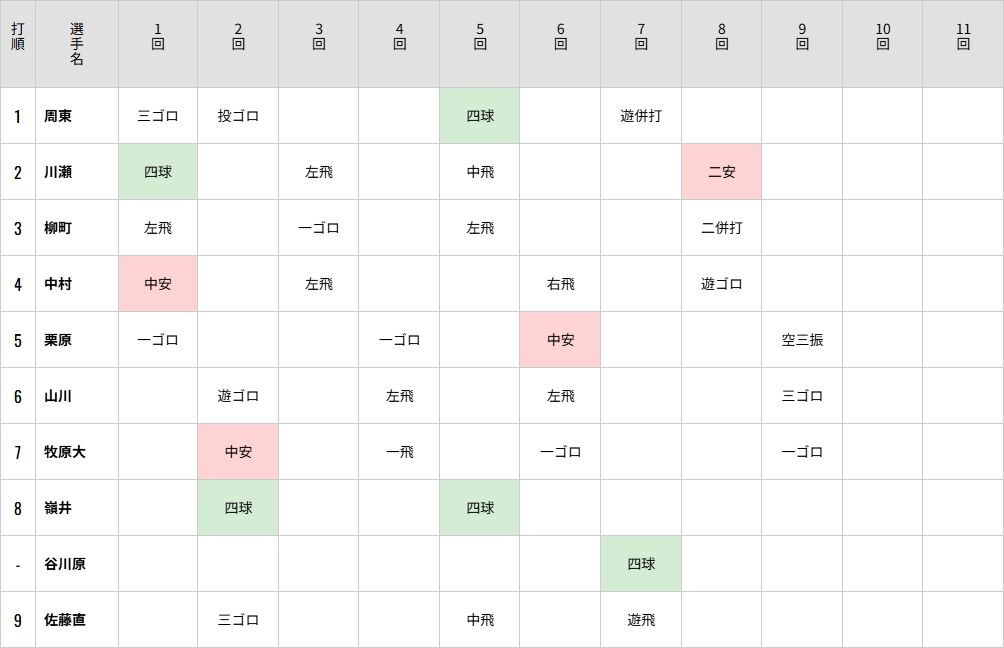Select 栗原 in the batting order
1004x648 pixels.
[x=58, y=340]
